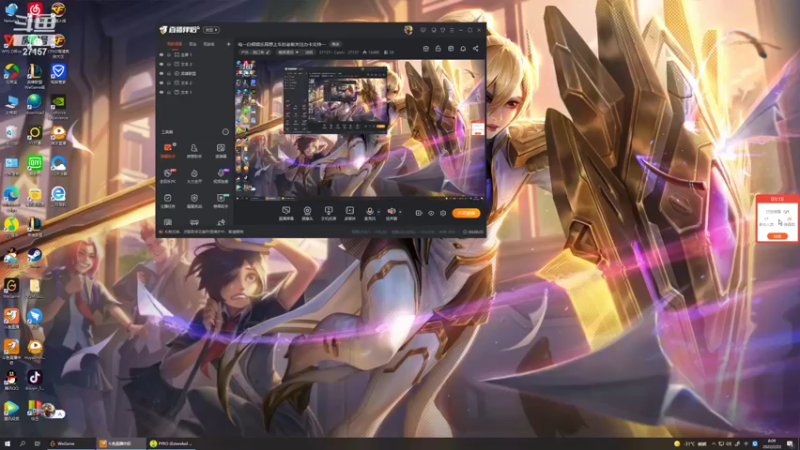Hide the 全屏1 source with its eye icon

(x=162, y=55)
